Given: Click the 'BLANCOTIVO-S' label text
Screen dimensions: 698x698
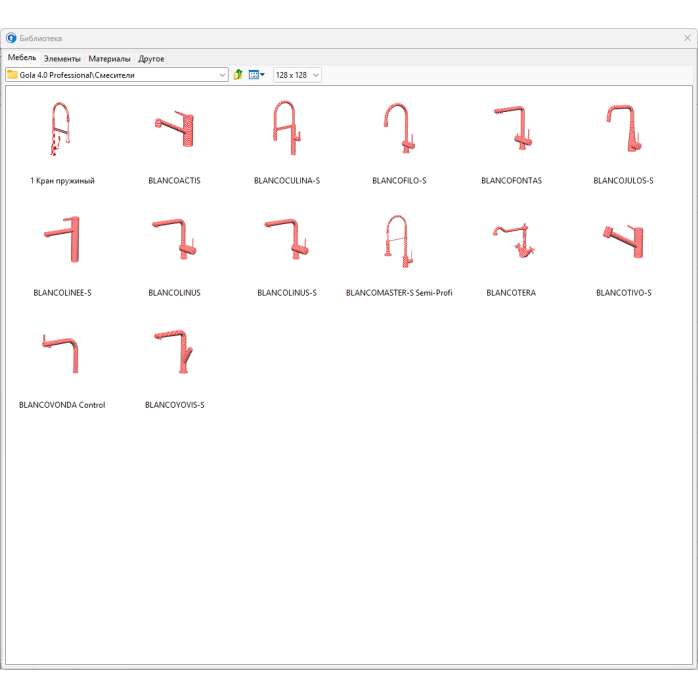Looking at the screenshot, I should (x=623, y=292).
